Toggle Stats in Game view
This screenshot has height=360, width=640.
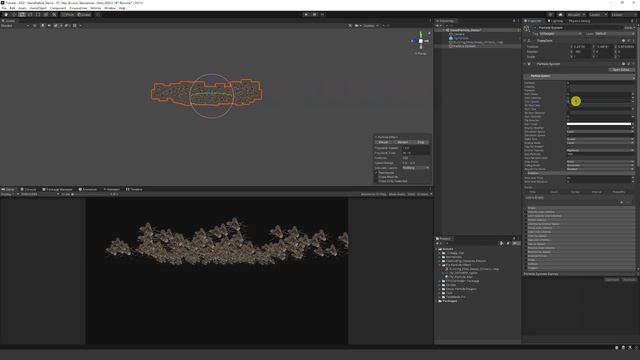point(411,194)
